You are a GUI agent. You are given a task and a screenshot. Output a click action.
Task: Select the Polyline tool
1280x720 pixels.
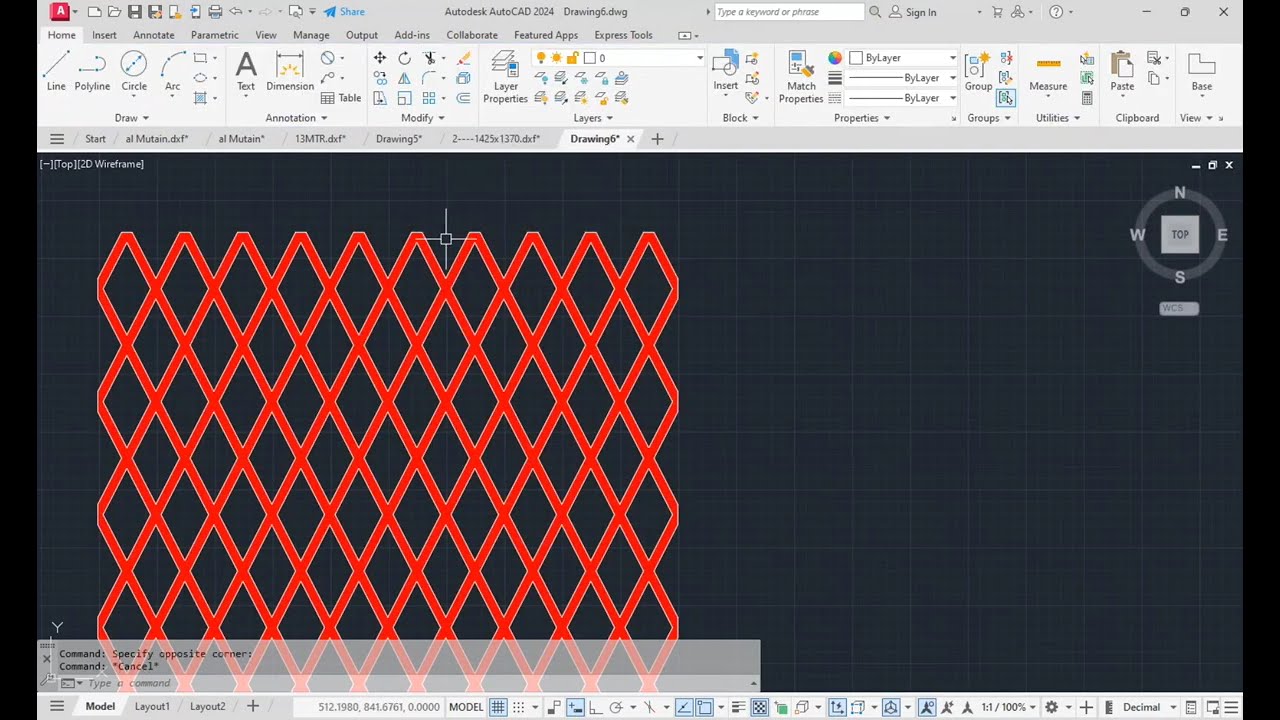[x=92, y=71]
